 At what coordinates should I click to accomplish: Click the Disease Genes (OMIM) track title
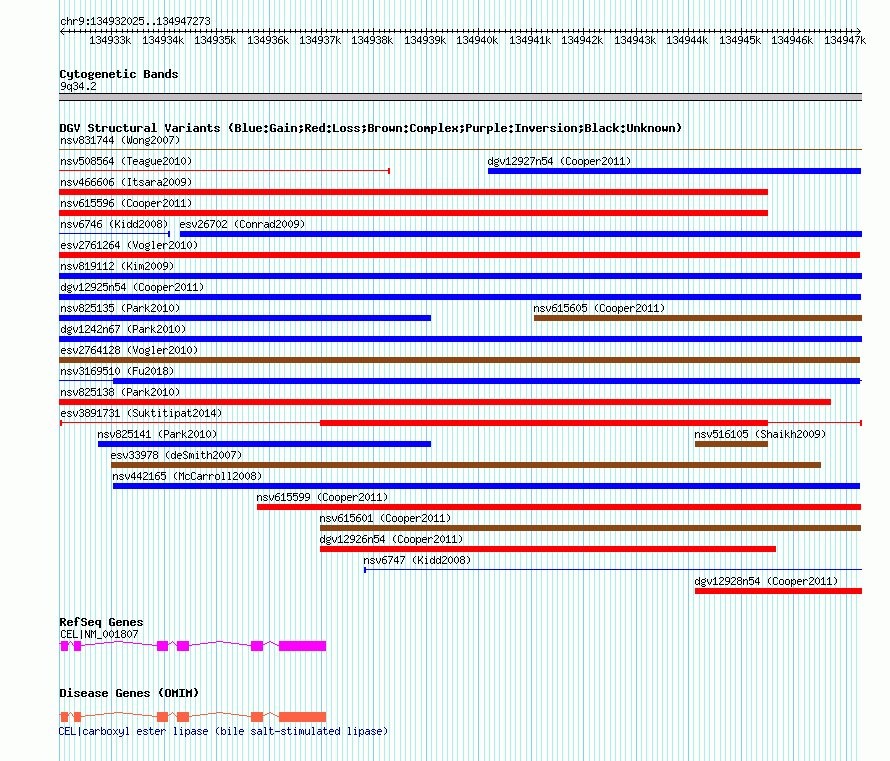coord(129,693)
